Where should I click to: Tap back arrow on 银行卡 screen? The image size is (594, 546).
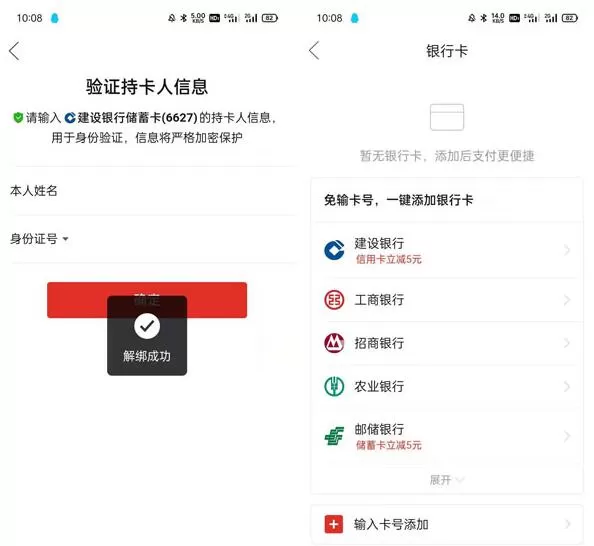(x=314, y=50)
